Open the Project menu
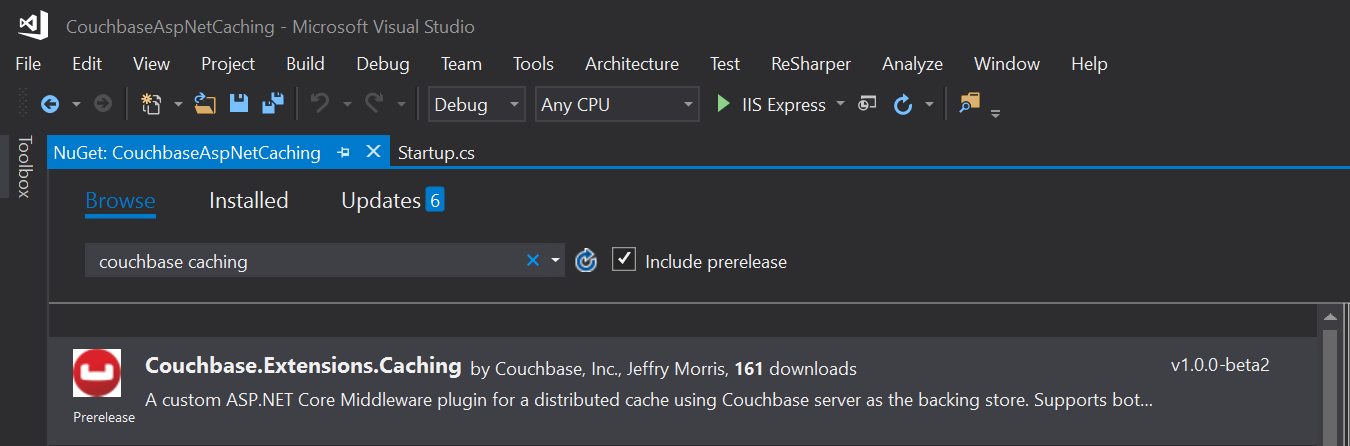Screen dimensions: 1350x446 (x=228, y=64)
